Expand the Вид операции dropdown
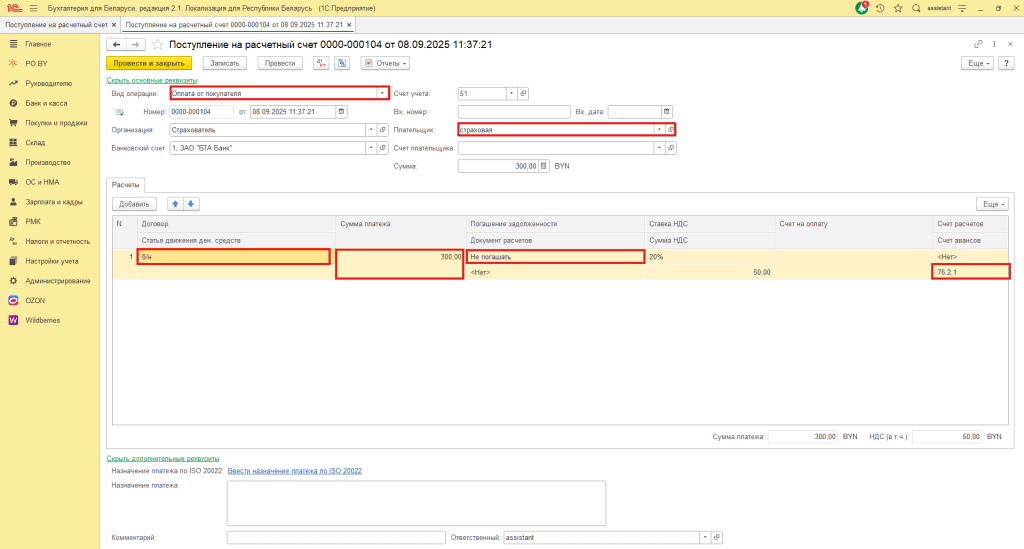This screenshot has height=549, width=1024. coord(382,93)
